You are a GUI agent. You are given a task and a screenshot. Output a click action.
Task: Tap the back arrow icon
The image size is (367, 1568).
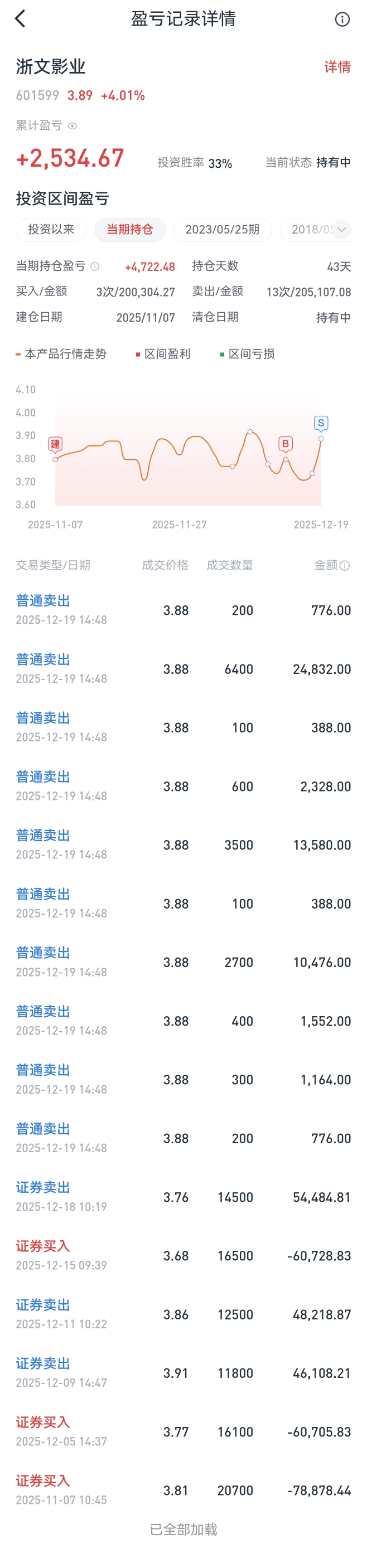20,19
